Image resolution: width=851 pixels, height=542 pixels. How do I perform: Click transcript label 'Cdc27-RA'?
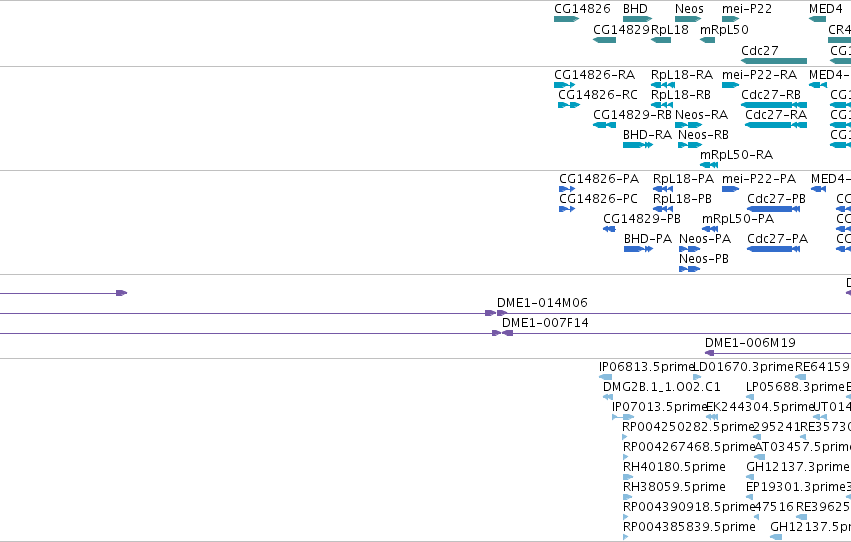(x=776, y=114)
